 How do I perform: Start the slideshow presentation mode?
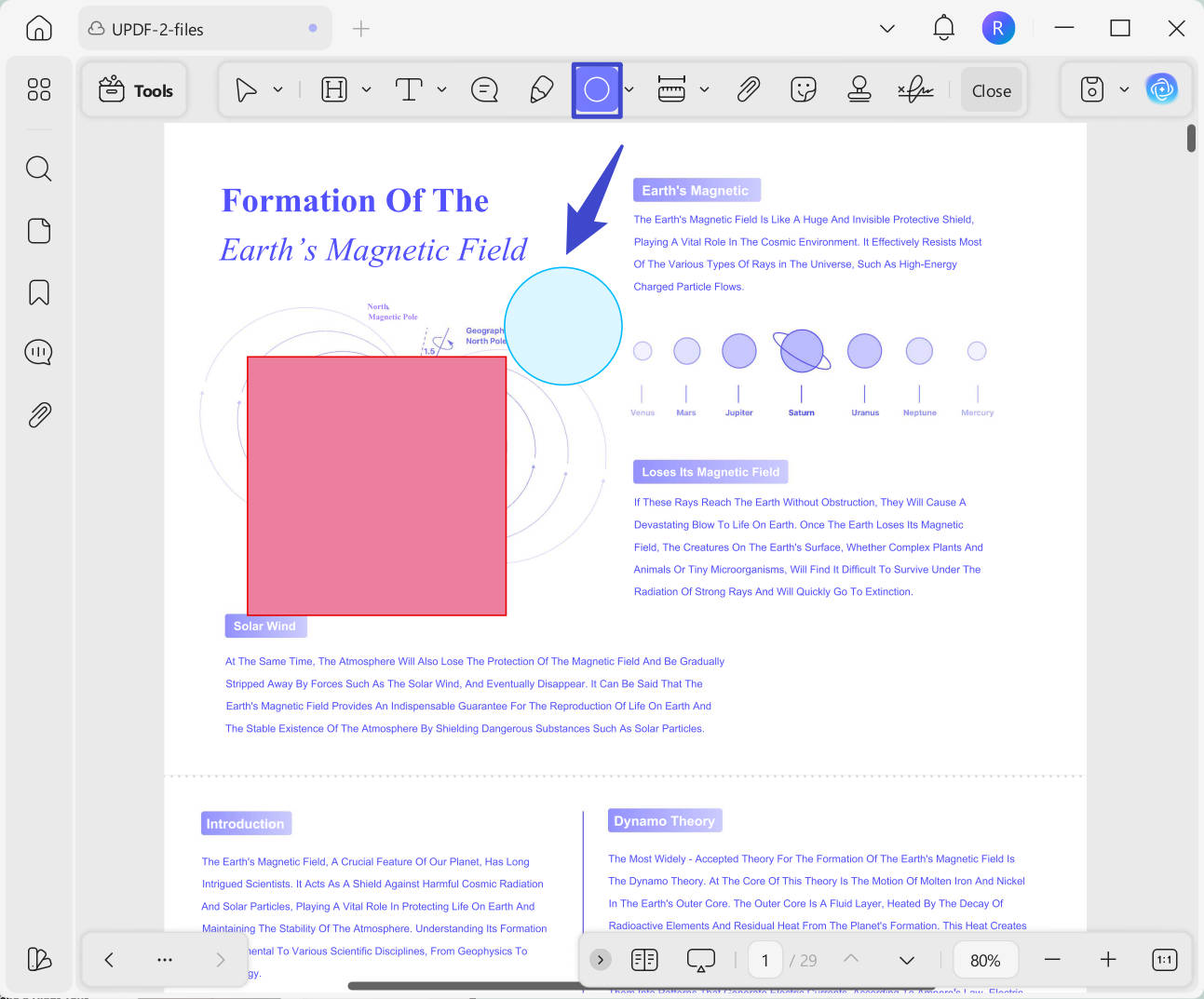700,960
